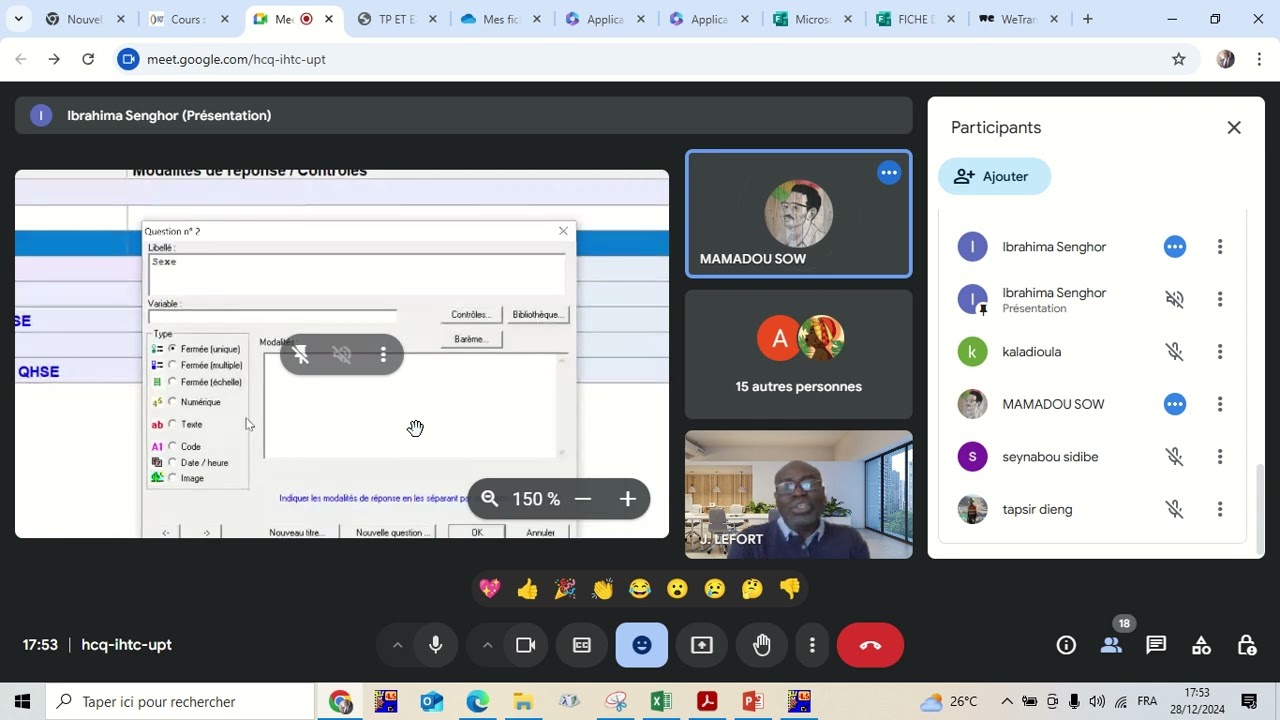Open a new browser tab

tap(1088, 19)
